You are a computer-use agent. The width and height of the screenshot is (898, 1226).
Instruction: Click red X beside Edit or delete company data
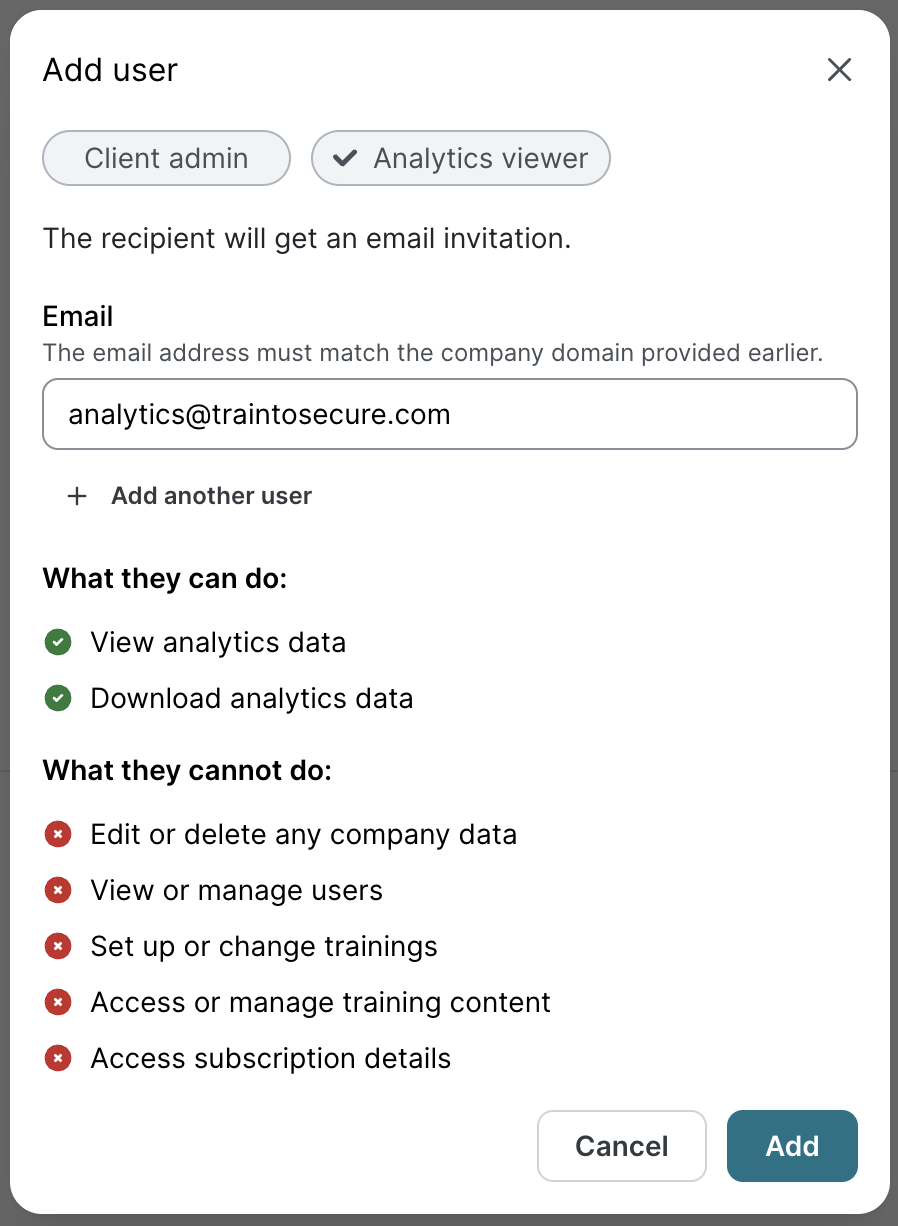(x=58, y=834)
